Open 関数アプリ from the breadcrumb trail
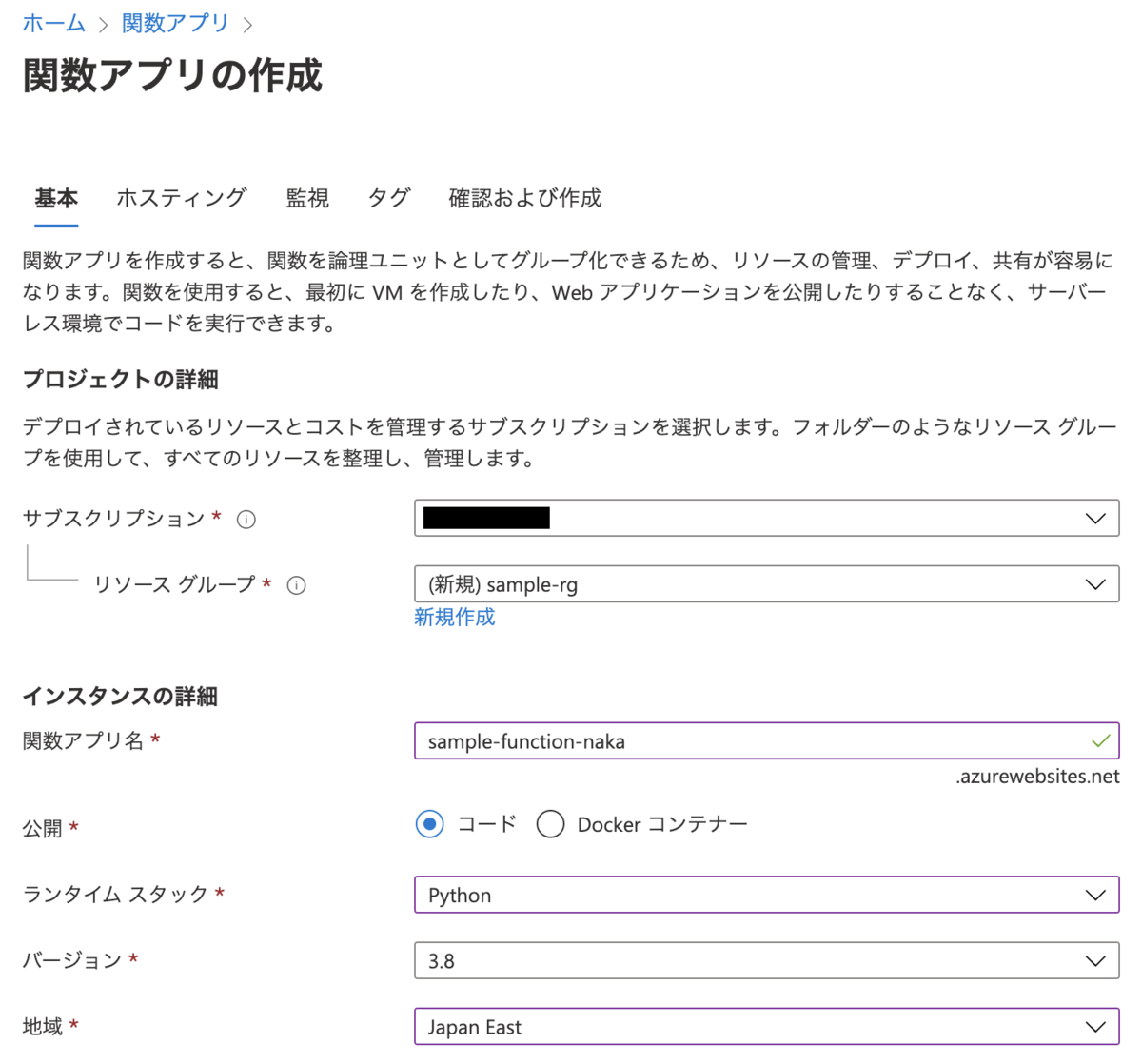Viewport: 1142px width, 1064px height. tap(174, 22)
